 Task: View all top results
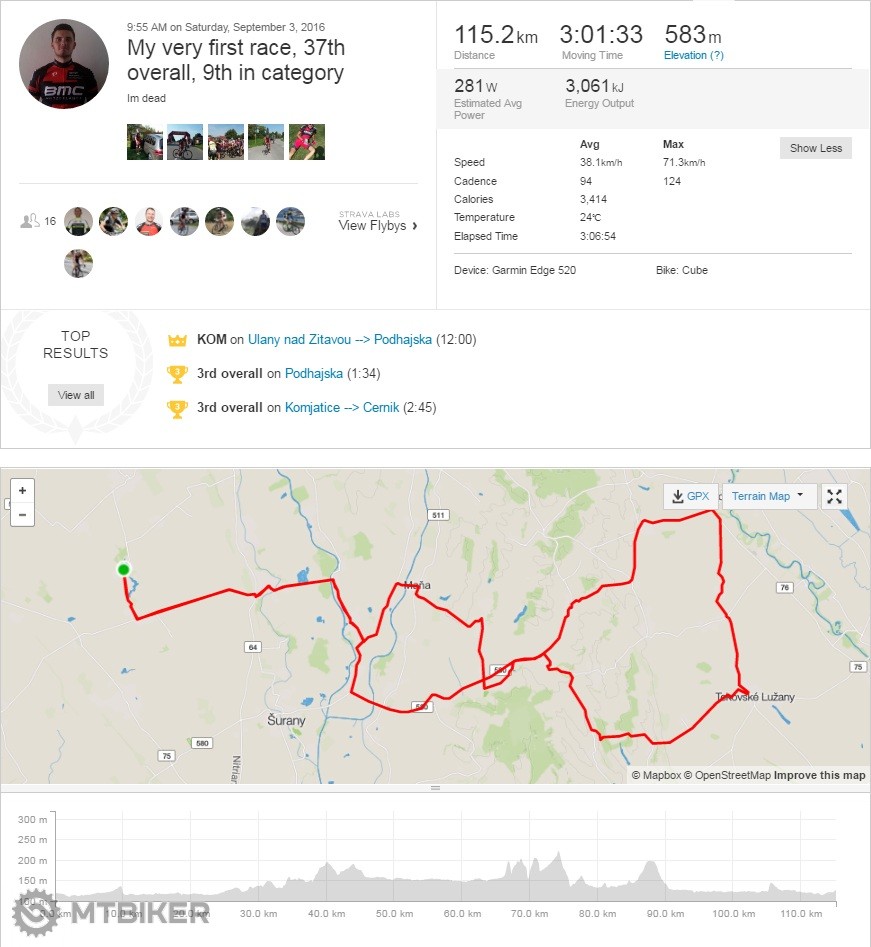point(76,395)
